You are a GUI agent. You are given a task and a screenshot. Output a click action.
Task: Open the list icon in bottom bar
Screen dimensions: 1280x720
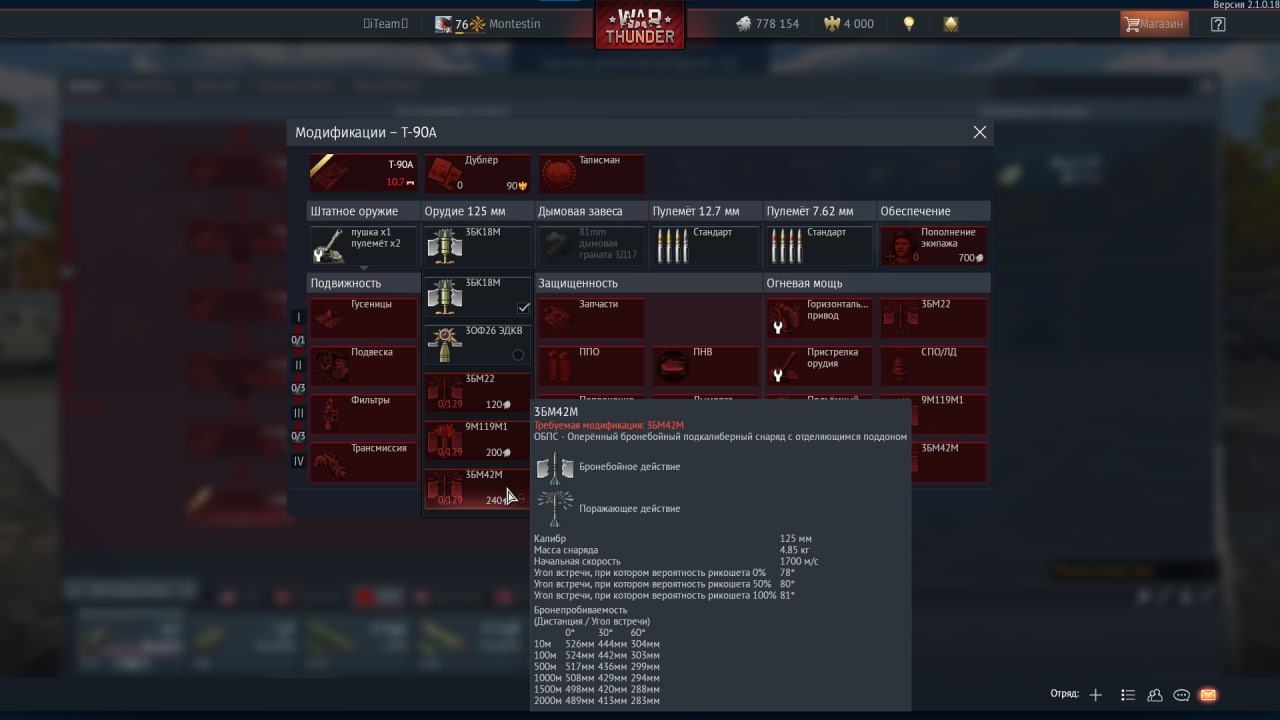coord(1128,694)
